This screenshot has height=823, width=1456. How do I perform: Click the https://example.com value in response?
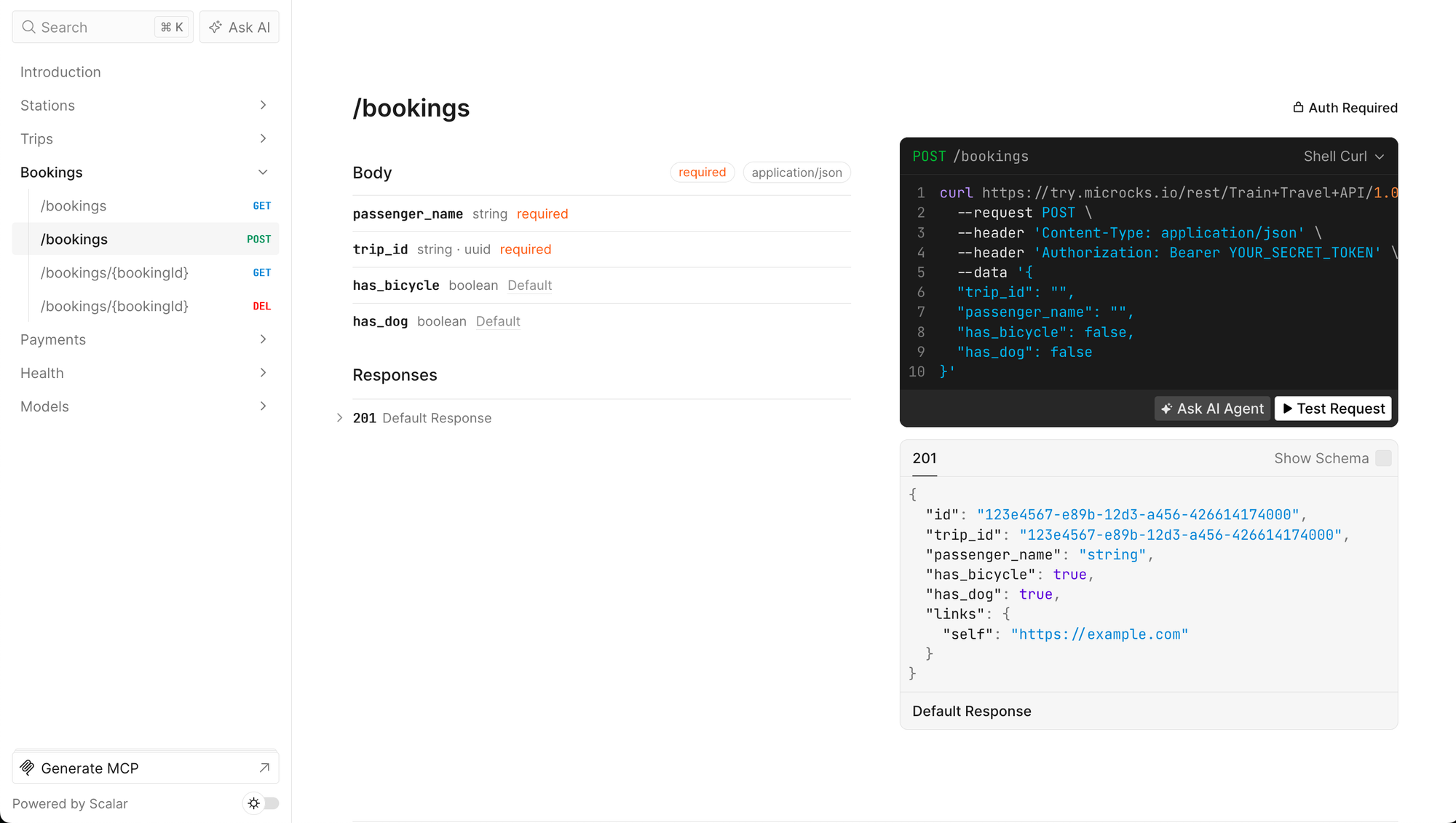1099,634
